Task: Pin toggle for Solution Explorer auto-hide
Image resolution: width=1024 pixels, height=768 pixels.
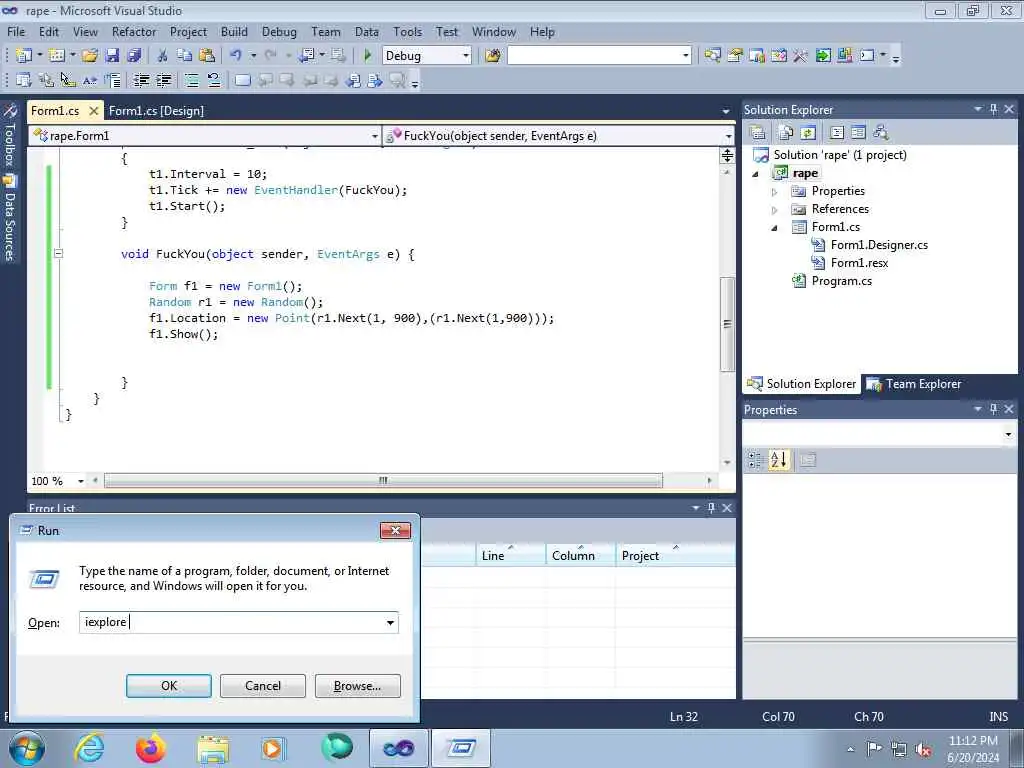Action: (x=993, y=110)
